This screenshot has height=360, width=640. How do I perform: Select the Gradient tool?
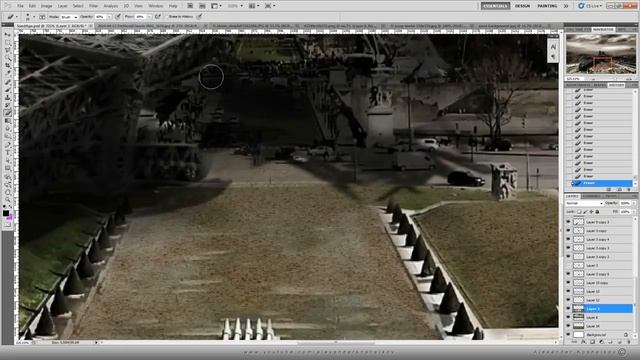7,121
